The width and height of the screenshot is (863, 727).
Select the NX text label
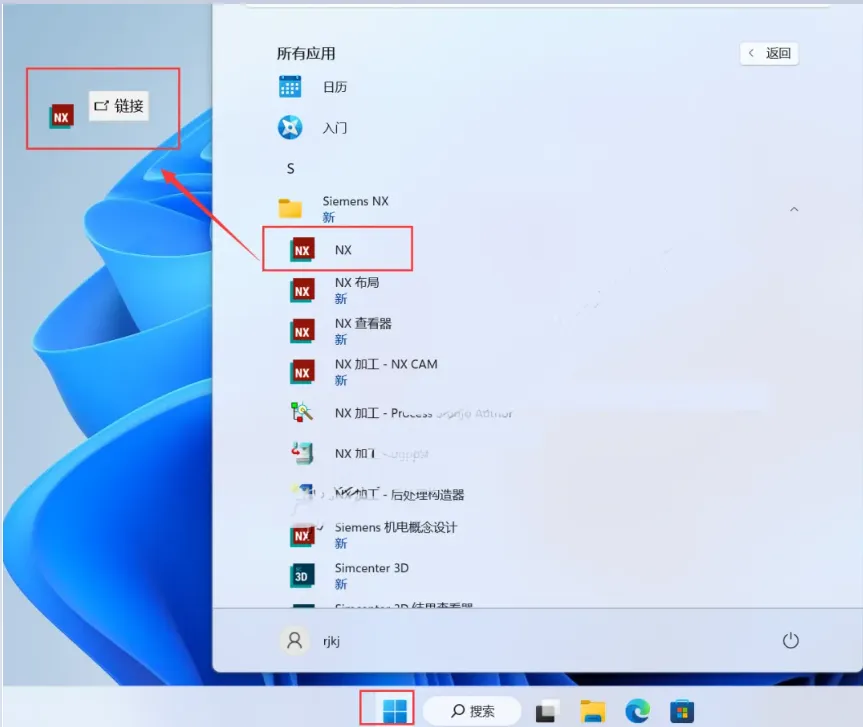pyautogui.click(x=343, y=250)
